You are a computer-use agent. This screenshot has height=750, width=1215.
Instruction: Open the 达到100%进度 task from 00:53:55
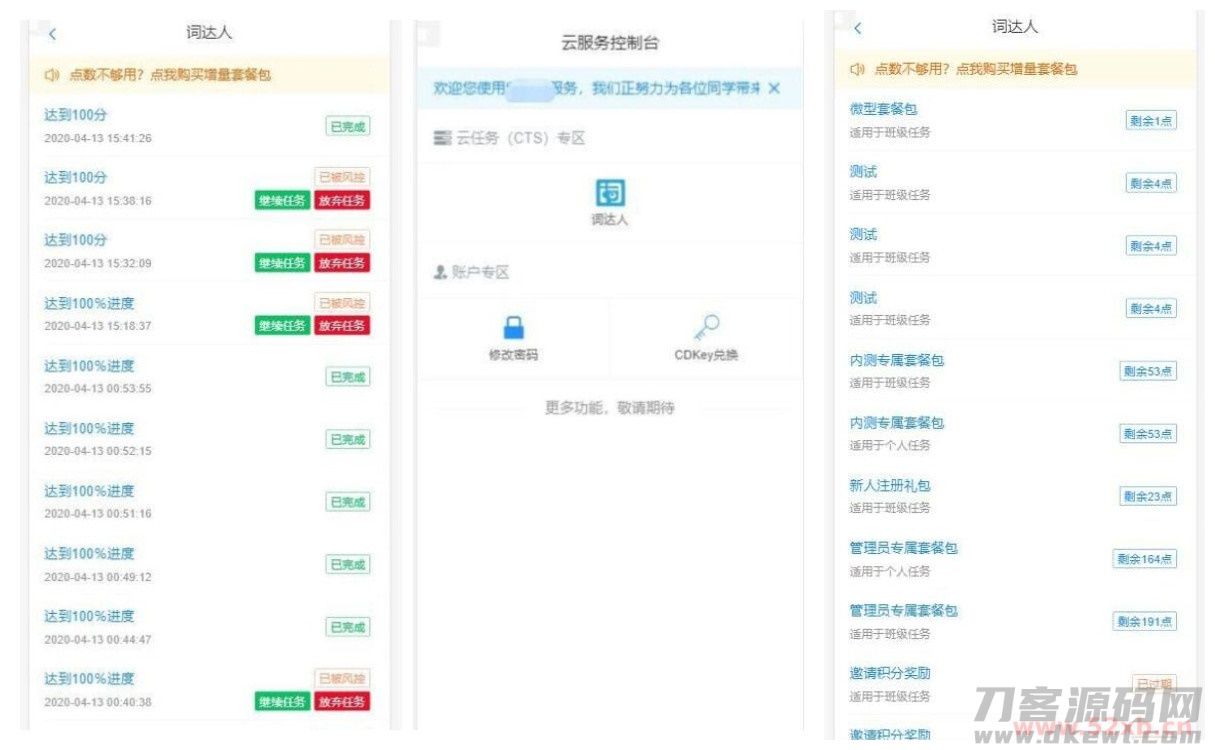coord(89,366)
